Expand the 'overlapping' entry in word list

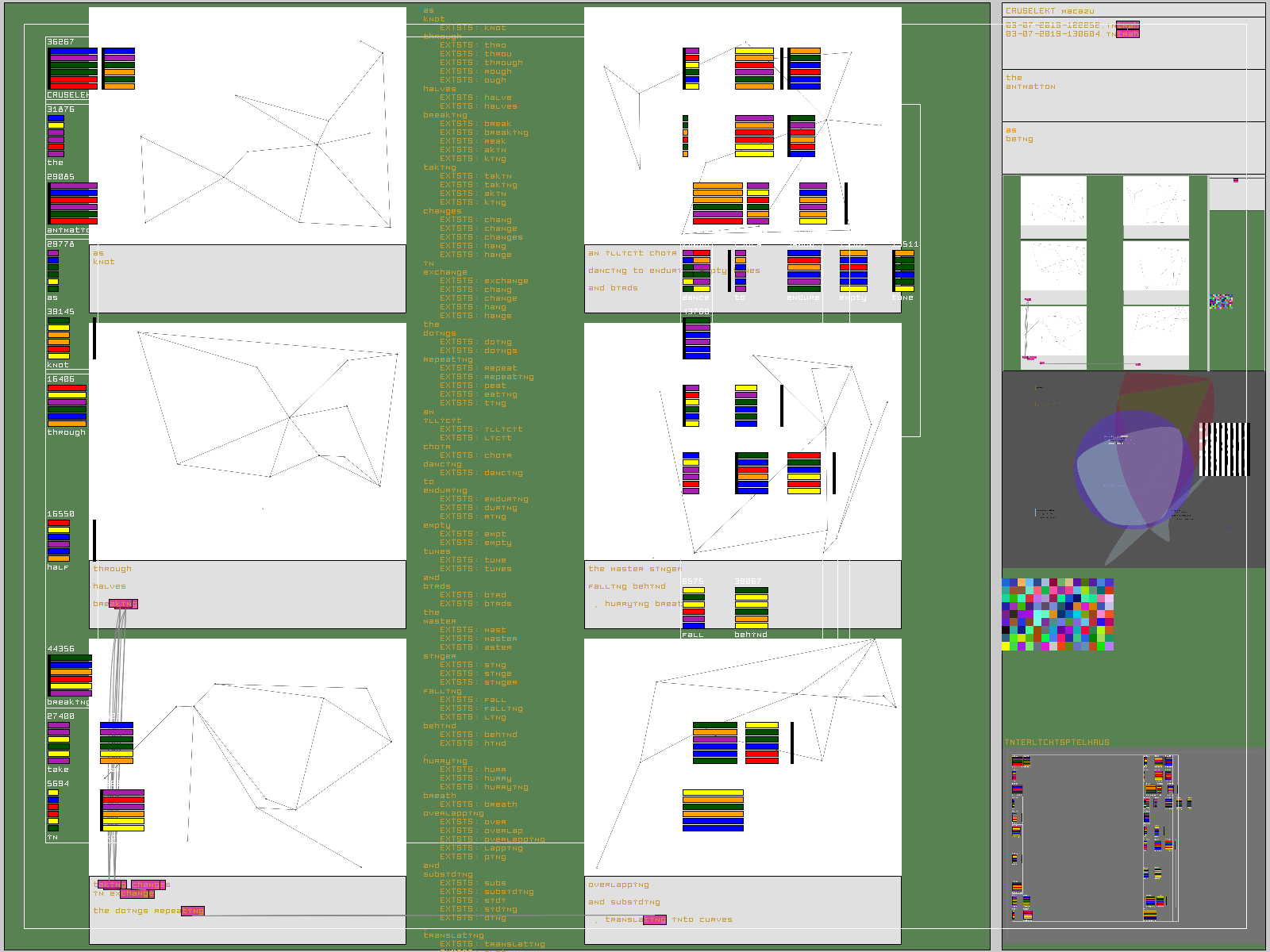(x=452, y=813)
